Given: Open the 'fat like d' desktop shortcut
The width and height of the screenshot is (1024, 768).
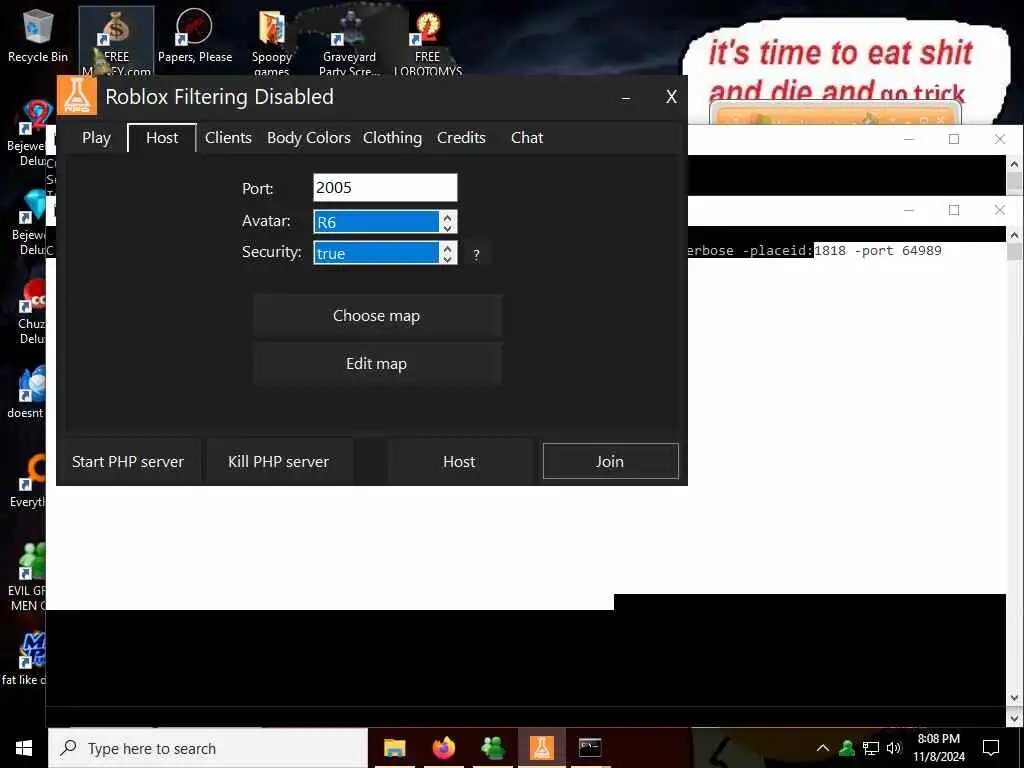Looking at the screenshot, I should click(x=26, y=658).
